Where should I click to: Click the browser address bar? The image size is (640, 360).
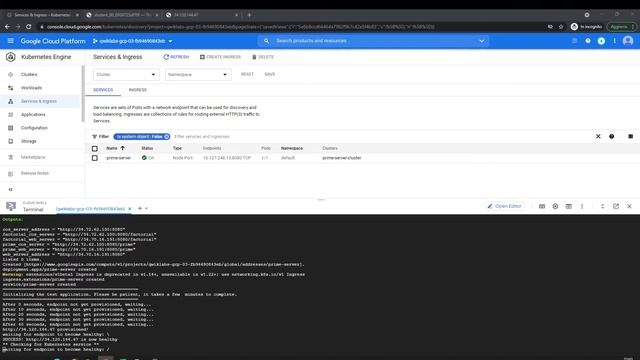(x=241, y=27)
